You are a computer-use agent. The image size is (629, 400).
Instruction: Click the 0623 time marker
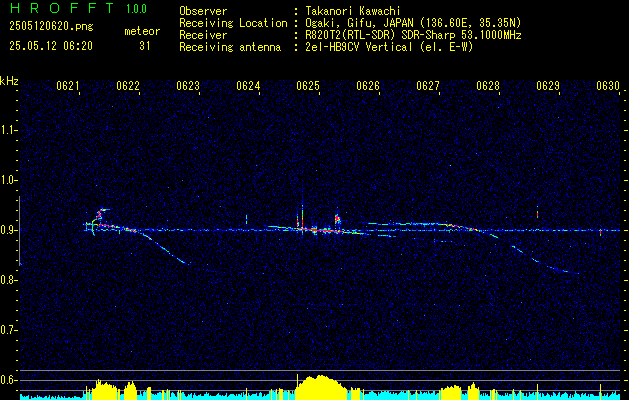coord(188,85)
